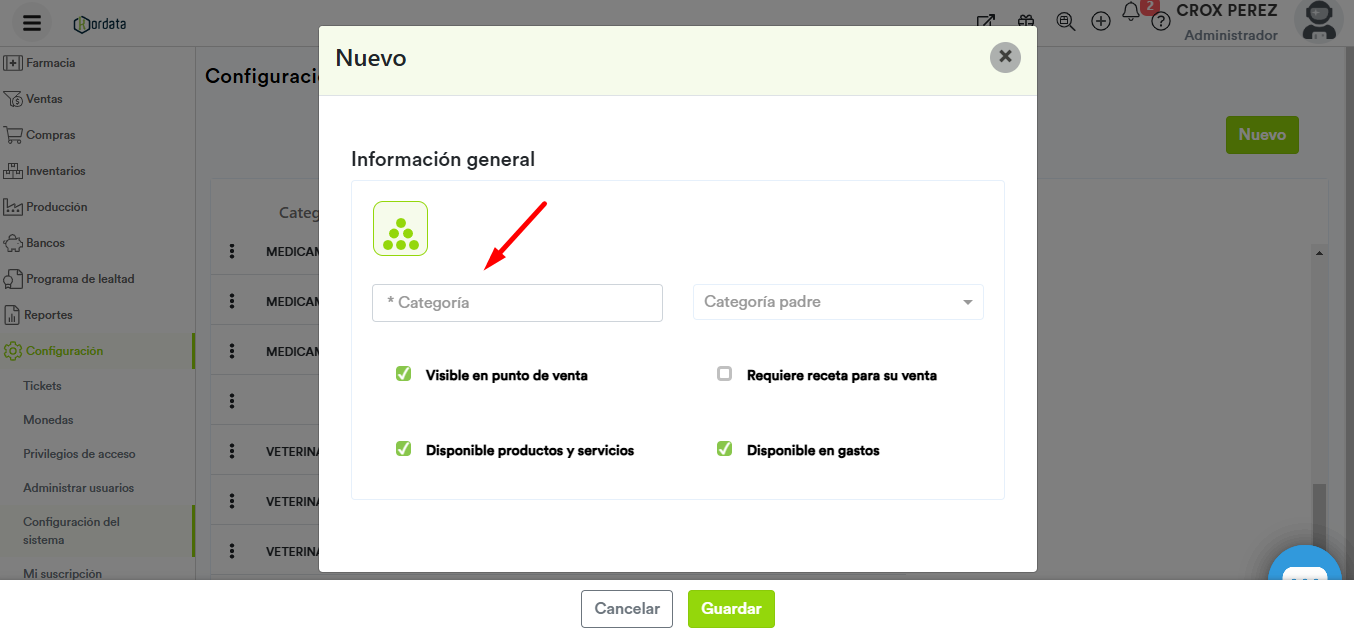
Task: Open Inventarios in the sidebar
Action: [x=55, y=171]
